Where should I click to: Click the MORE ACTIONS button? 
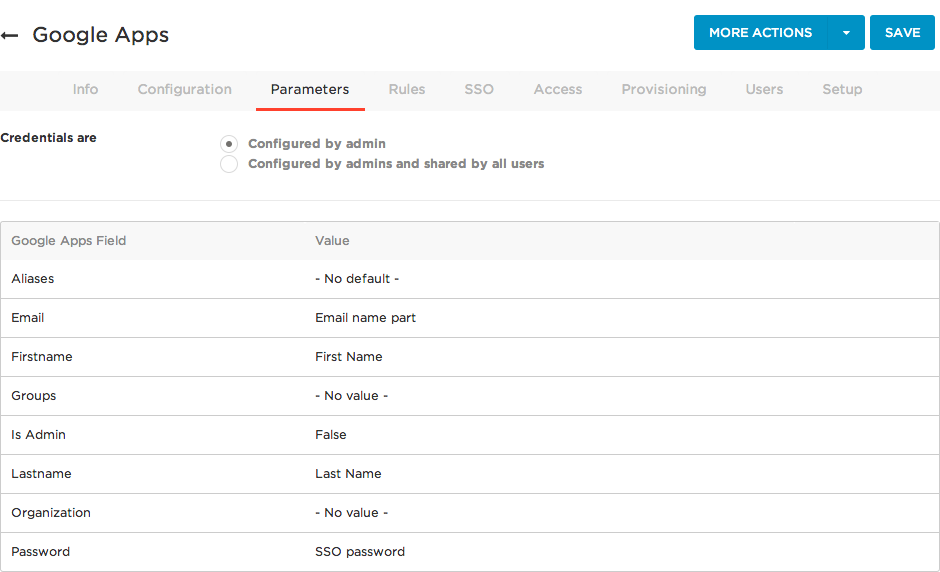point(760,33)
